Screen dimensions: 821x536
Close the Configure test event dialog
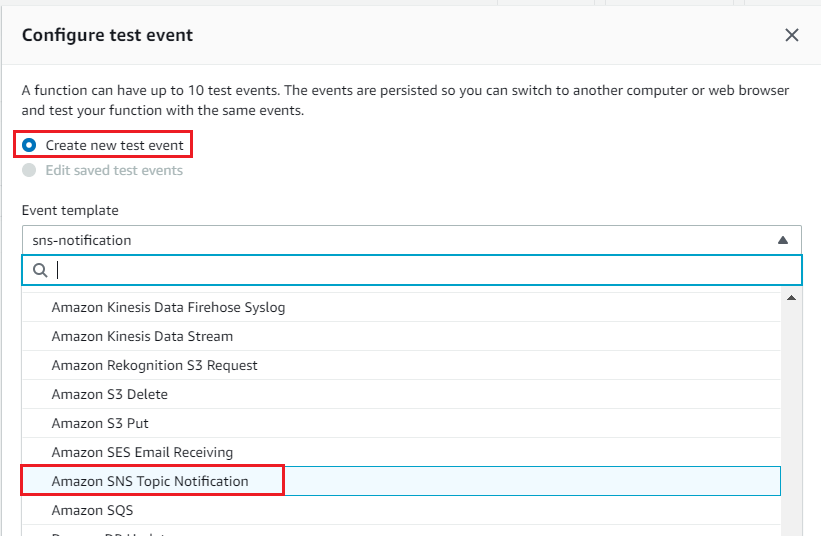click(x=792, y=35)
